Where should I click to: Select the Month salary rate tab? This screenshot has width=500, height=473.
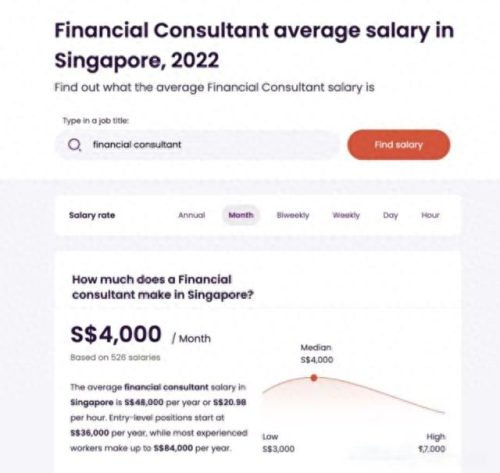point(241,215)
